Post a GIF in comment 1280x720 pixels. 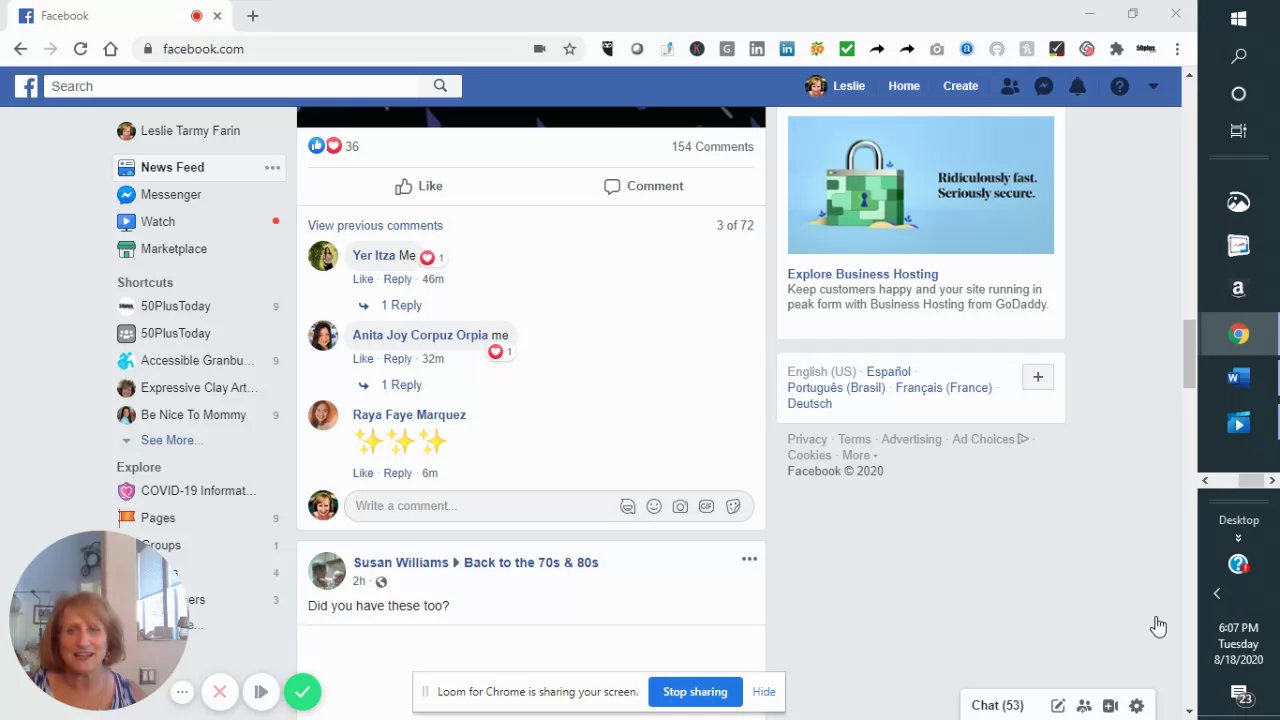[706, 507]
